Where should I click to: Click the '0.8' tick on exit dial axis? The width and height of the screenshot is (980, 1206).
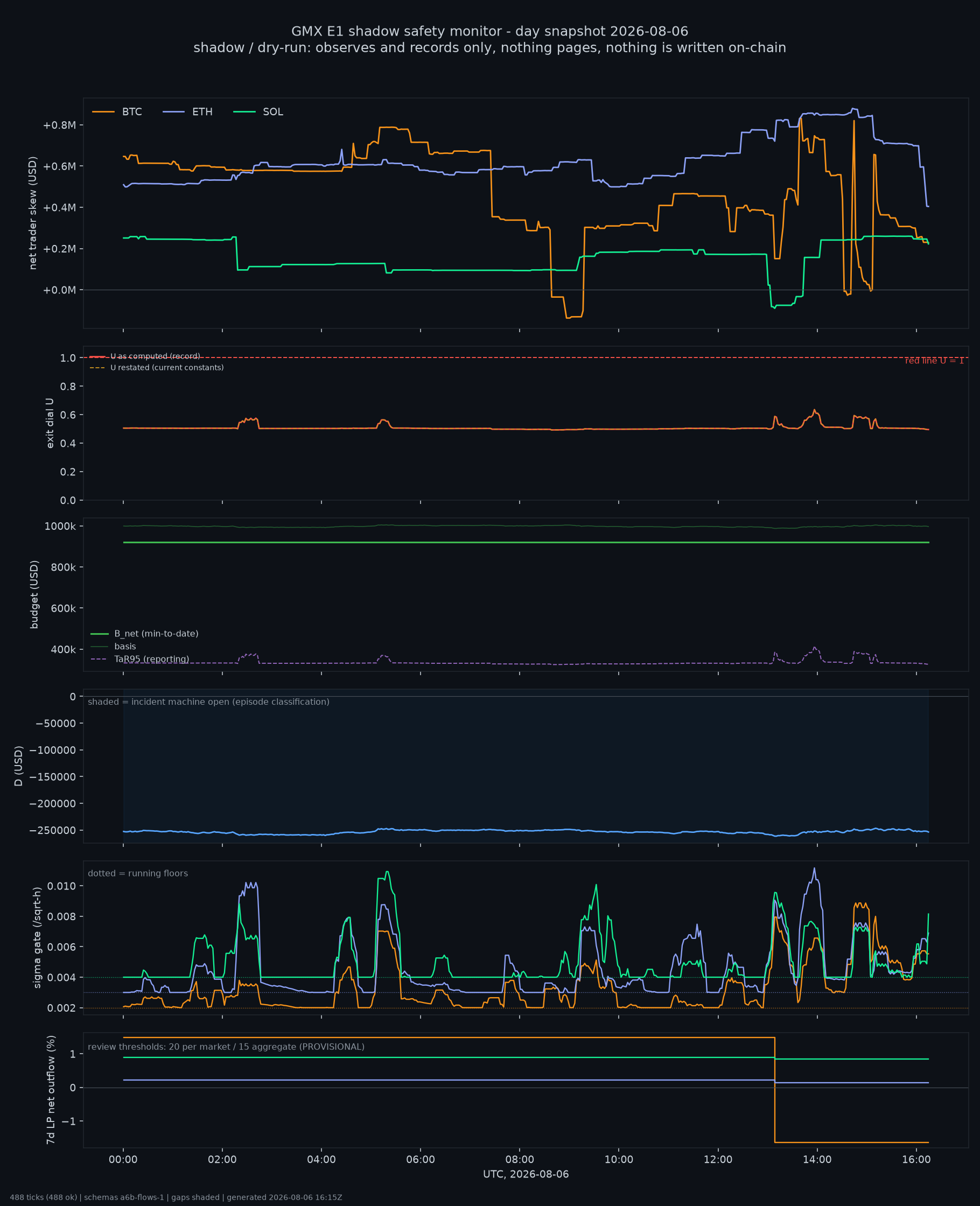tap(68, 387)
